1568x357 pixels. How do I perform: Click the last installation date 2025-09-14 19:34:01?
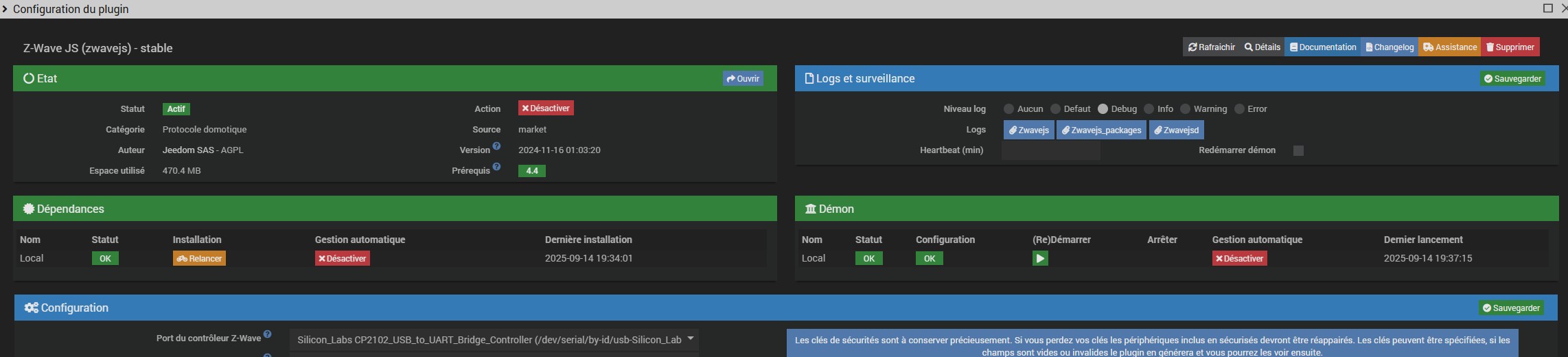point(589,258)
